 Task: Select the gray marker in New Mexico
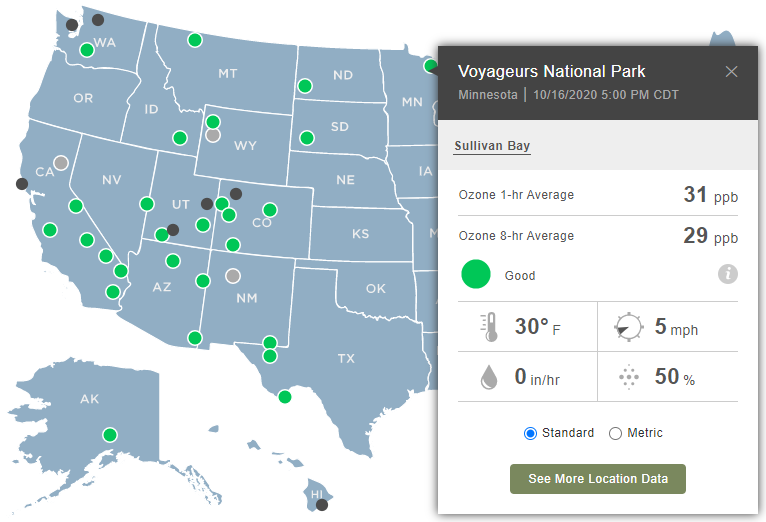233,276
